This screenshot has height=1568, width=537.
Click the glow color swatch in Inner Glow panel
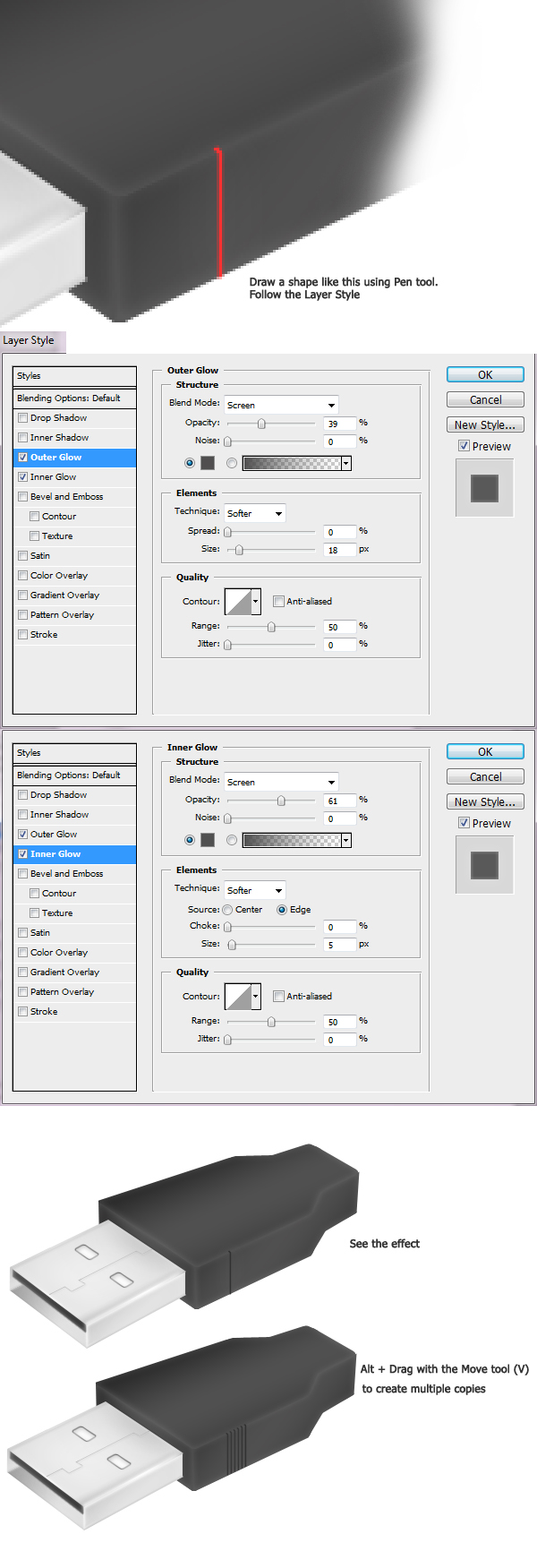point(208,840)
